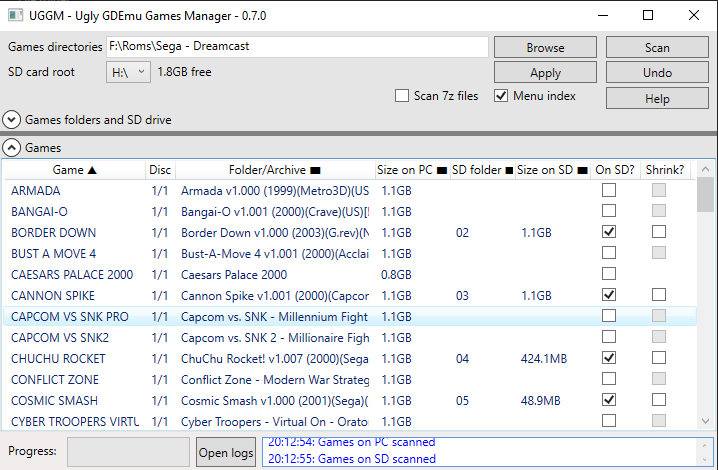Toggle filter square on Folder/Archive header
Image resolution: width=718 pixels, height=470 pixels.
[x=315, y=170]
